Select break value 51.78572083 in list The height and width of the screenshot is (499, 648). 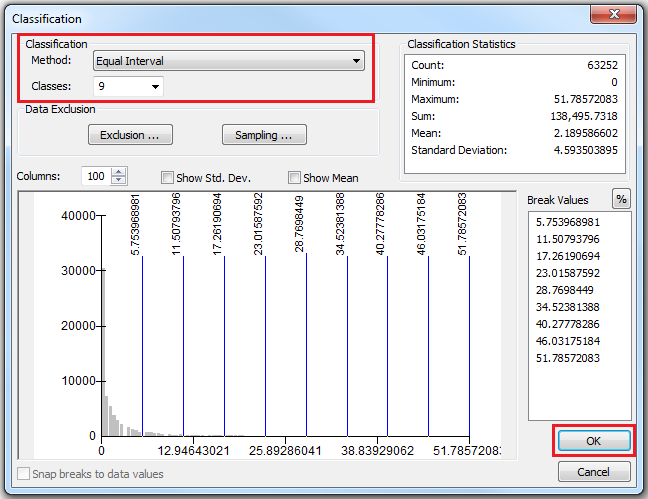[x=567, y=358]
